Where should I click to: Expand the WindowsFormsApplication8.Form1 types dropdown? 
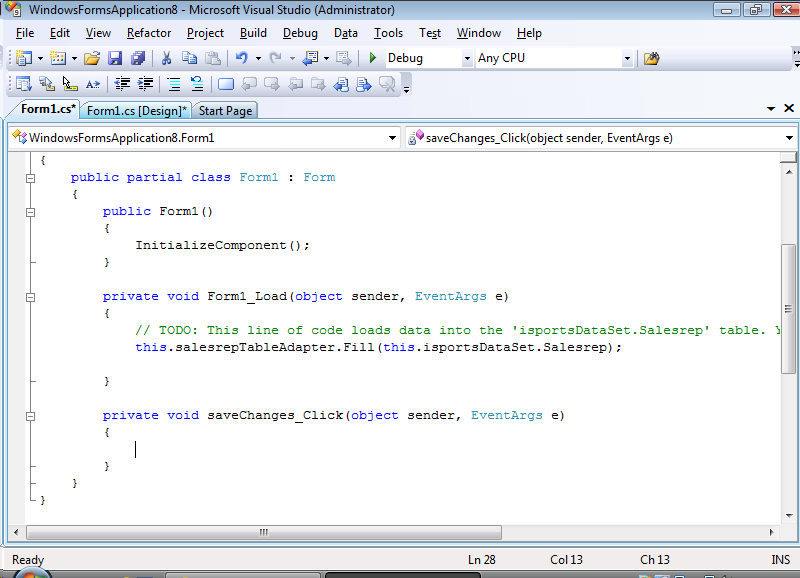pyautogui.click(x=392, y=138)
